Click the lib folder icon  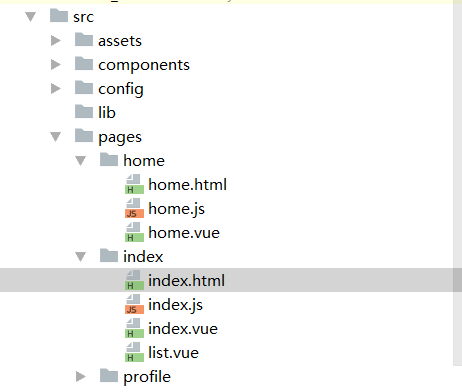[x=84, y=112]
